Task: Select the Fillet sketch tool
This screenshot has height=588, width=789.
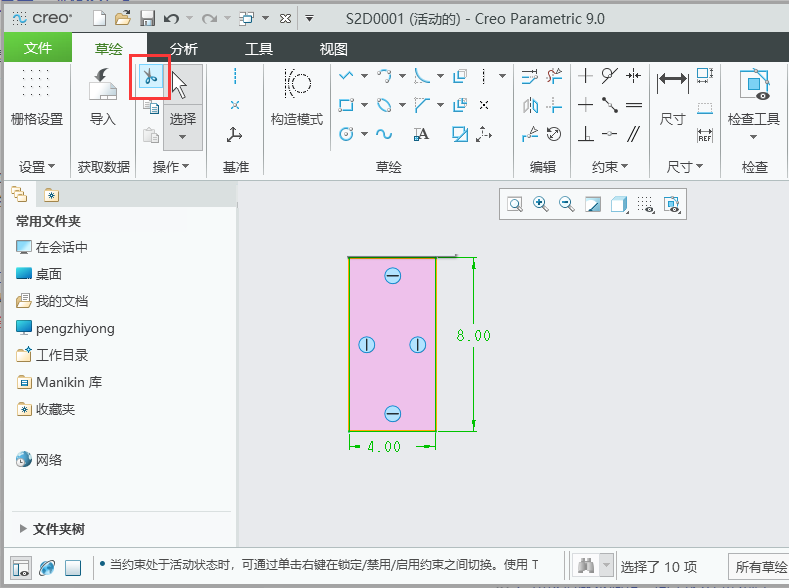Action: (422, 76)
